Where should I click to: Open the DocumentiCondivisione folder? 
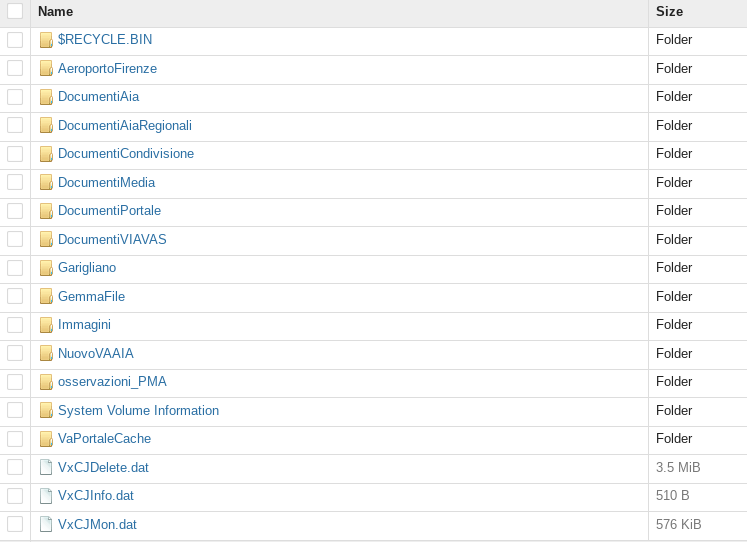126,154
